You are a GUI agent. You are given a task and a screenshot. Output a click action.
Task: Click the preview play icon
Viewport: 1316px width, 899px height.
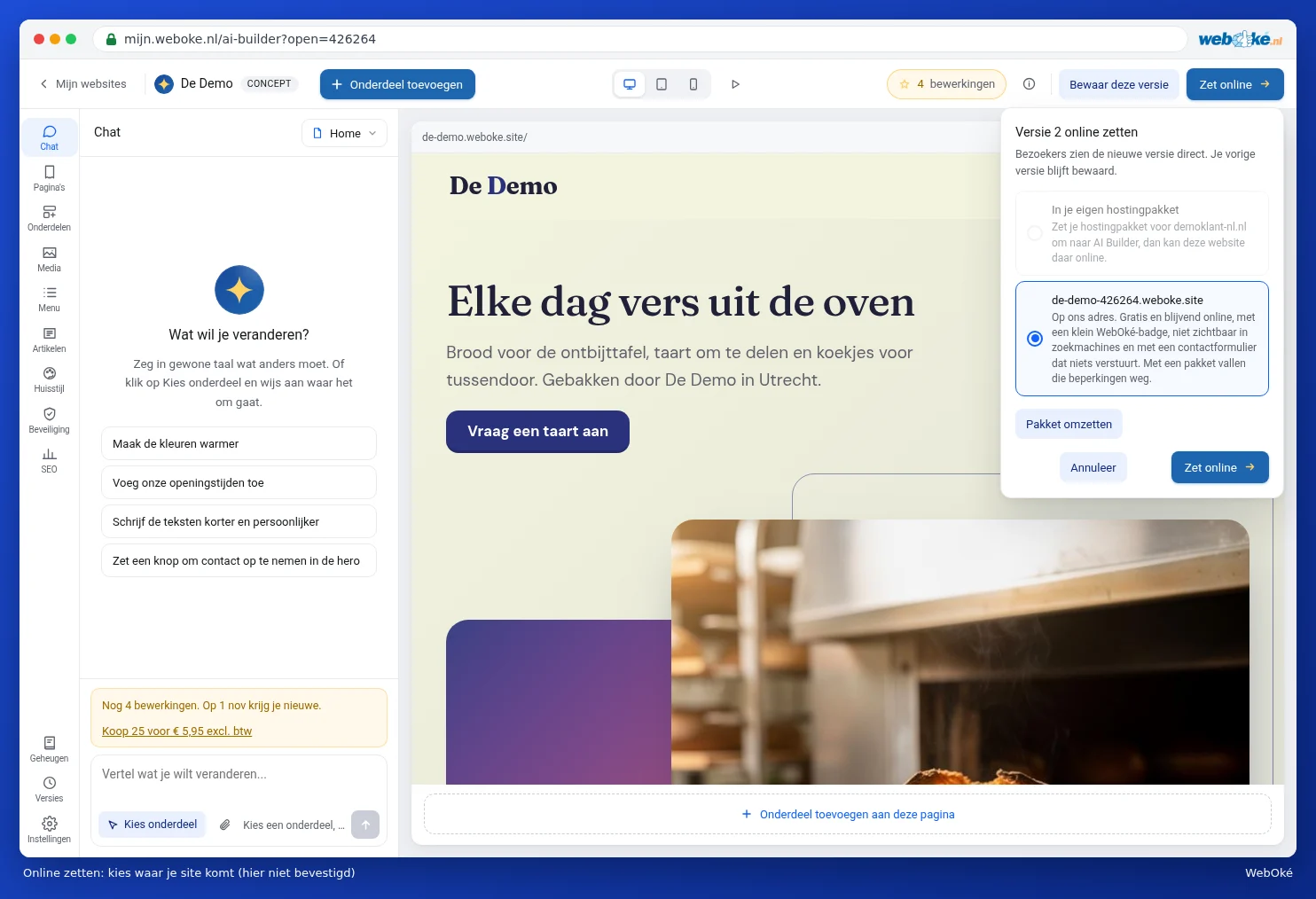(735, 84)
